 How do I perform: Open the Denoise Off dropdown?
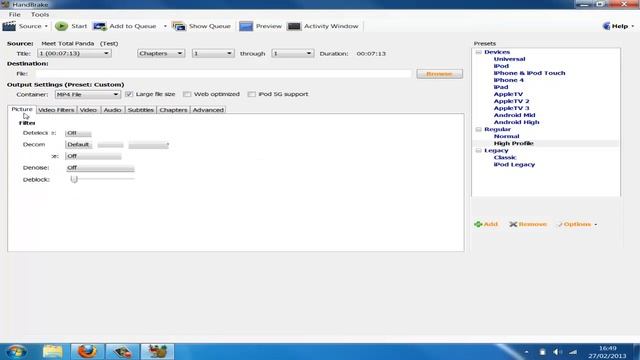coord(100,168)
